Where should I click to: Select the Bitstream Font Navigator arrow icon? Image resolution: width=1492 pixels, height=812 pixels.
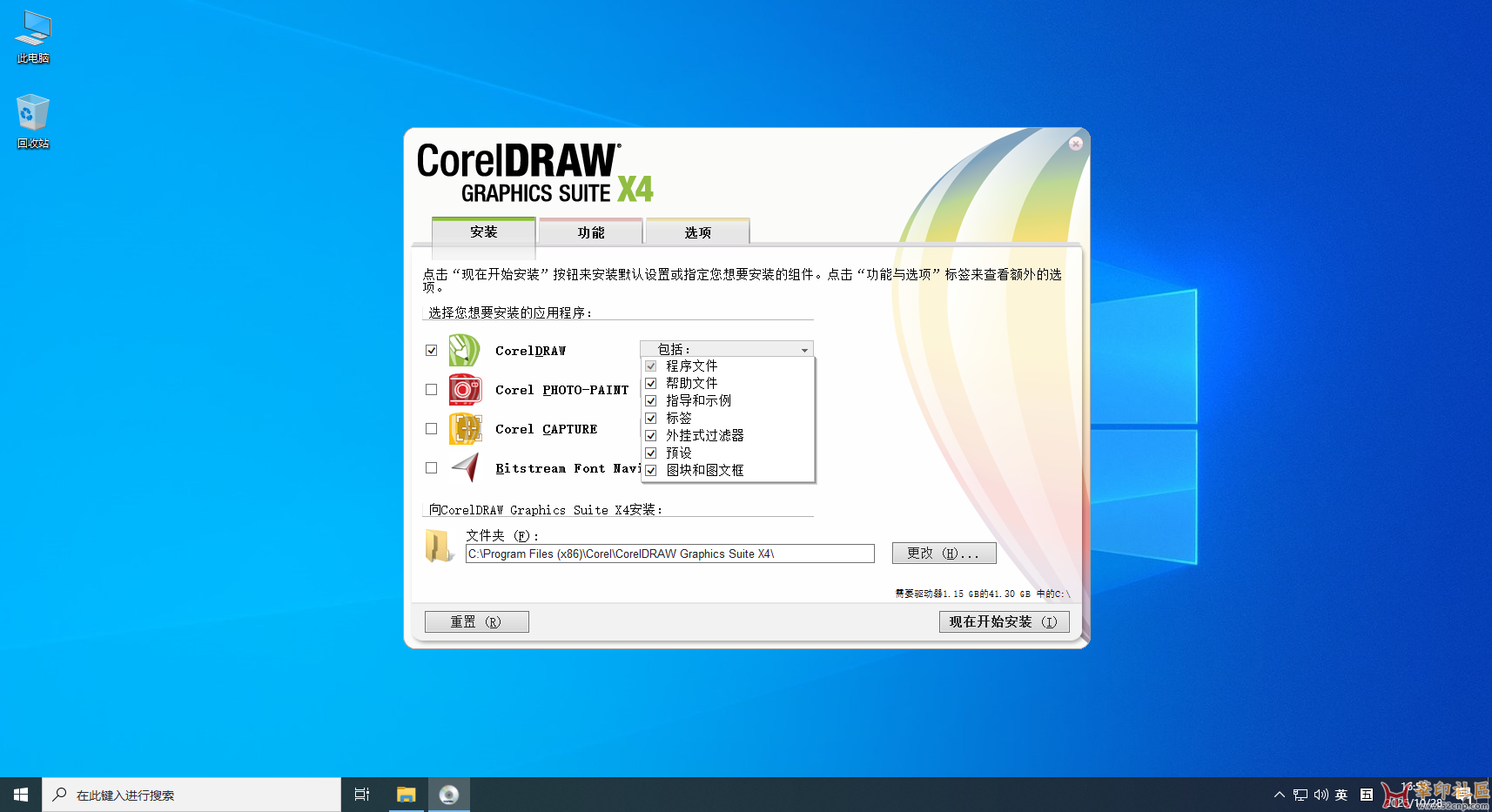[x=464, y=467]
